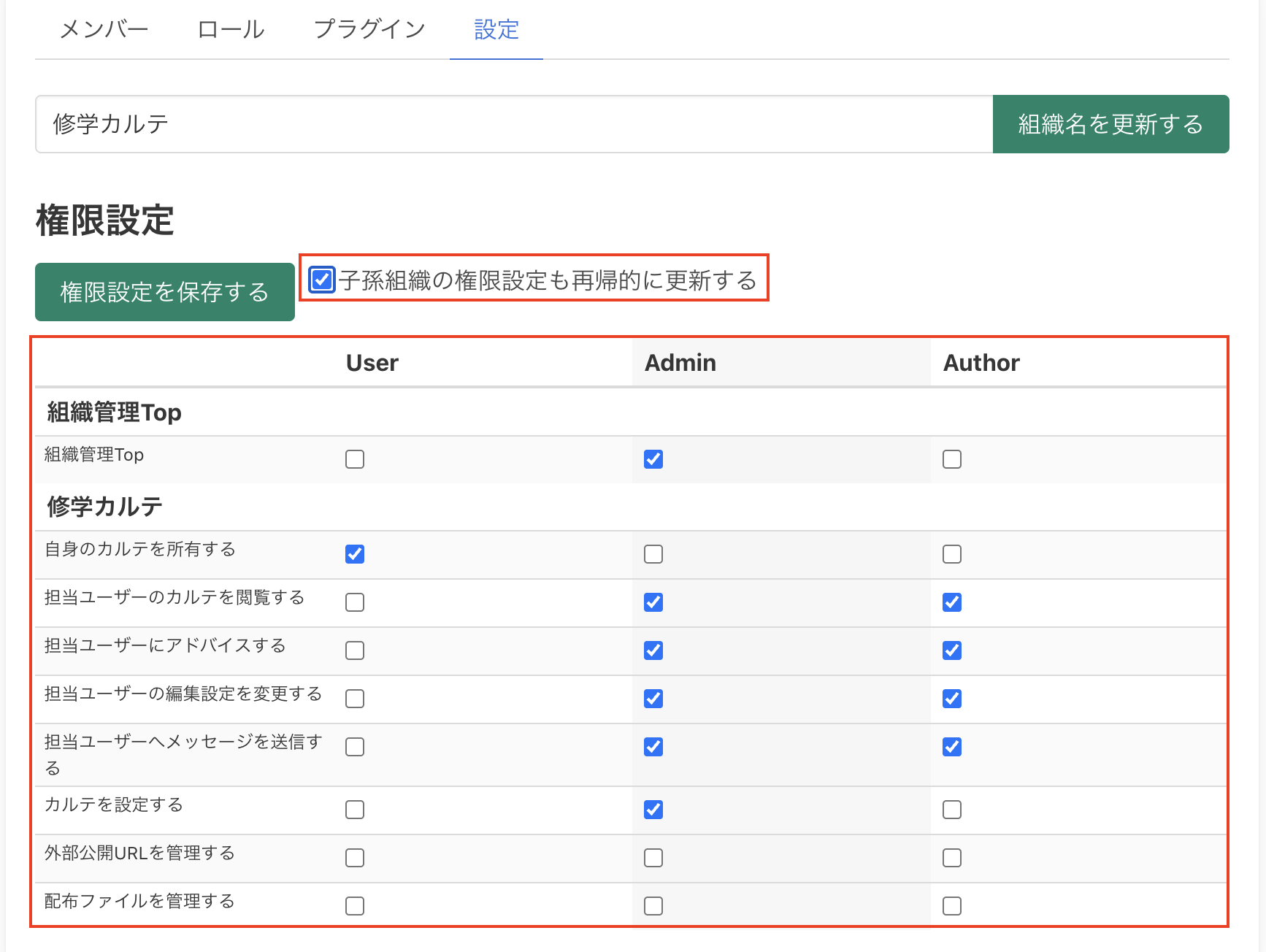Check User for 組織管理Top row
The width and height of the screenshot is (1266, 952).
click(355, 459)
